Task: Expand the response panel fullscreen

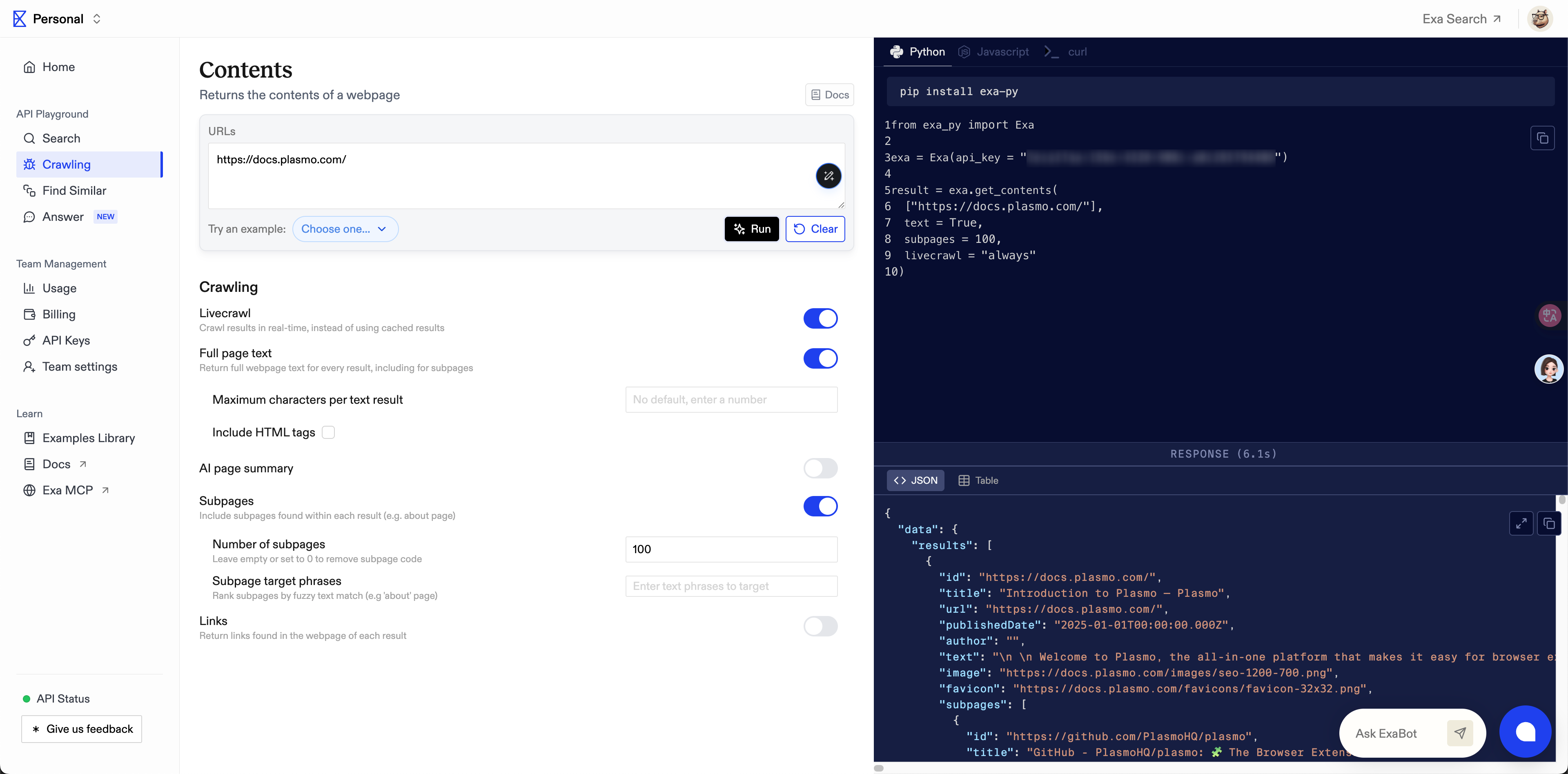Action: 1521,524
